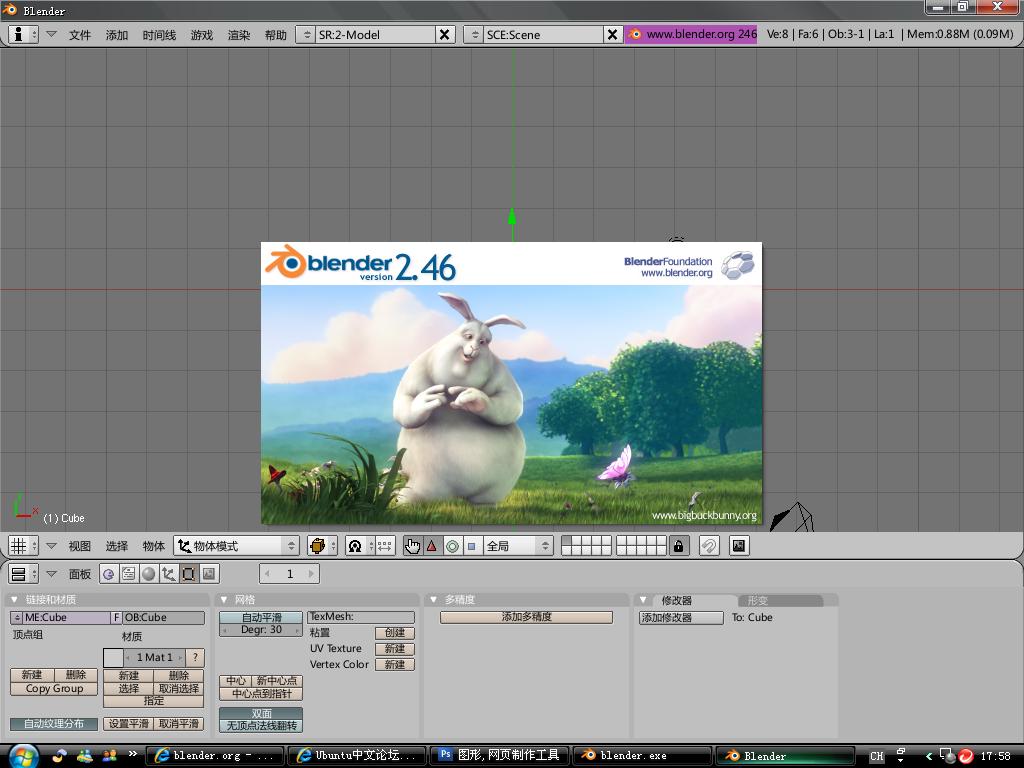Collapse the 链接和材质 panel triangle

click(14, 600)
